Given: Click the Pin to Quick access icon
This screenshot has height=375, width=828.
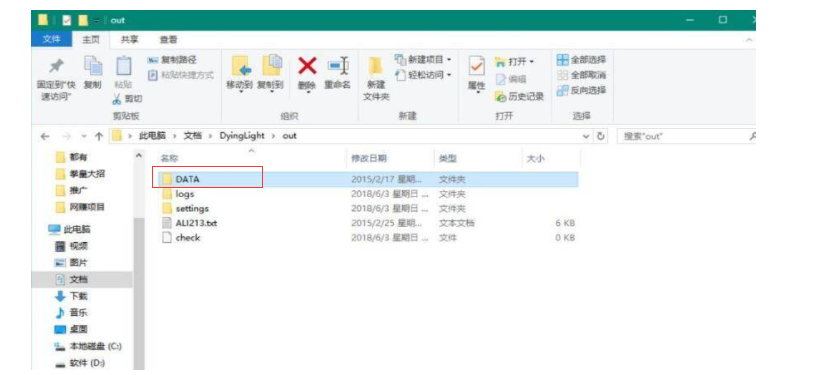Looking at the screenshot, I should tap(55, 66).
